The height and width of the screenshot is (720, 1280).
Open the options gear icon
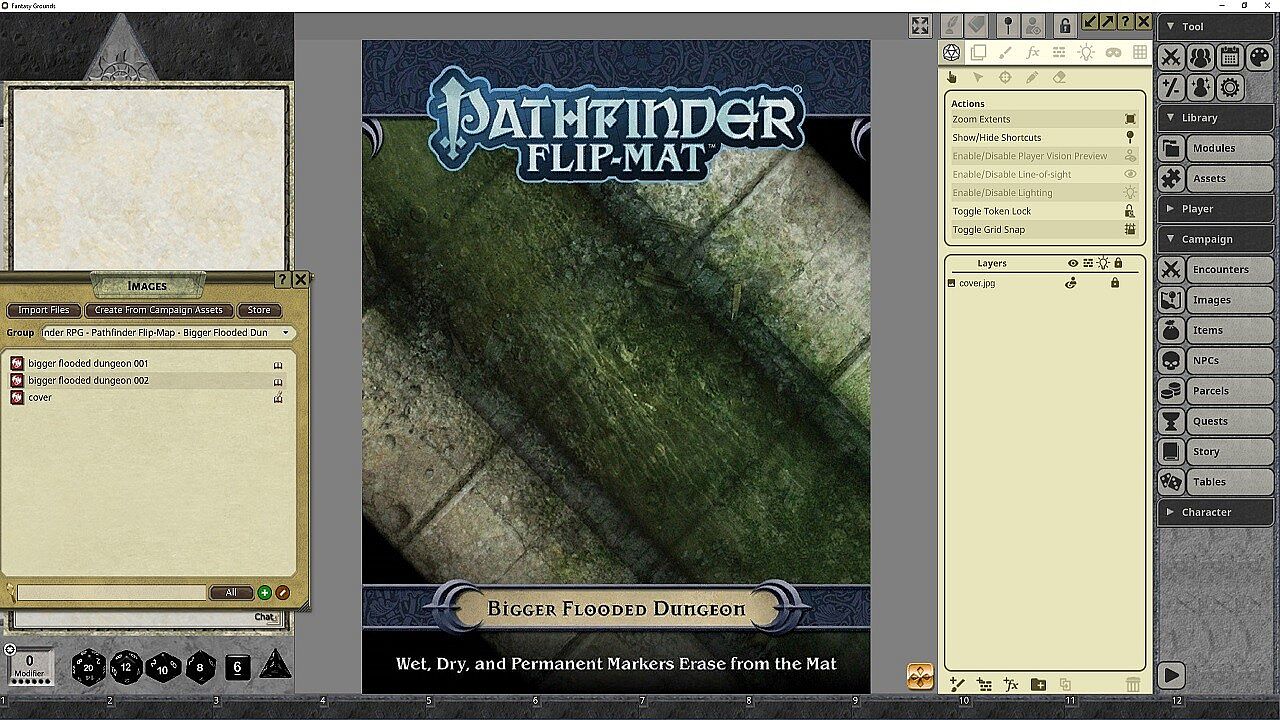[1230, 87]
